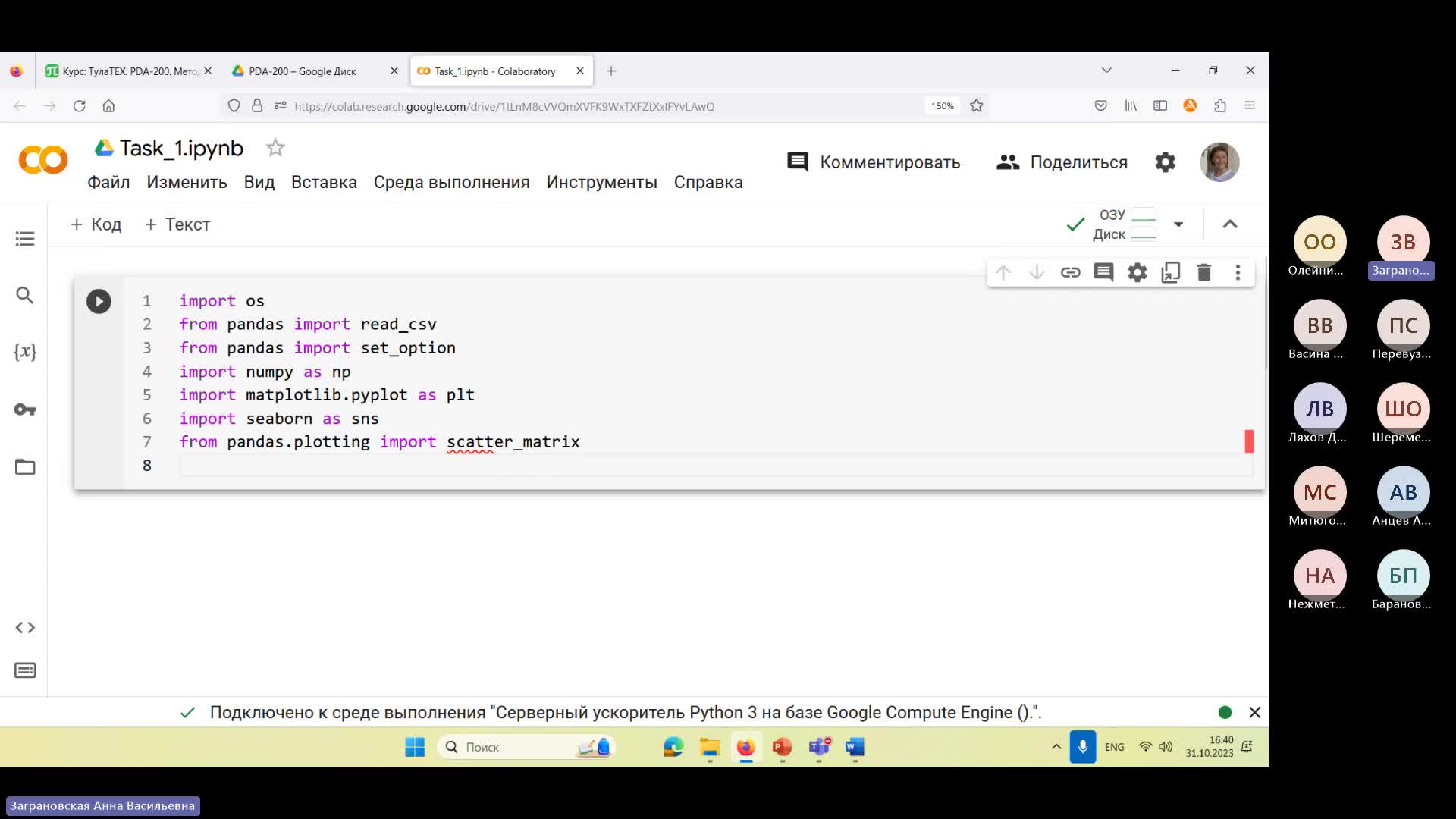The width and height of the screenshot is (1456, 819).
Task: Open Microsoft Teams from the taskbar
Action: click(819, 747)
